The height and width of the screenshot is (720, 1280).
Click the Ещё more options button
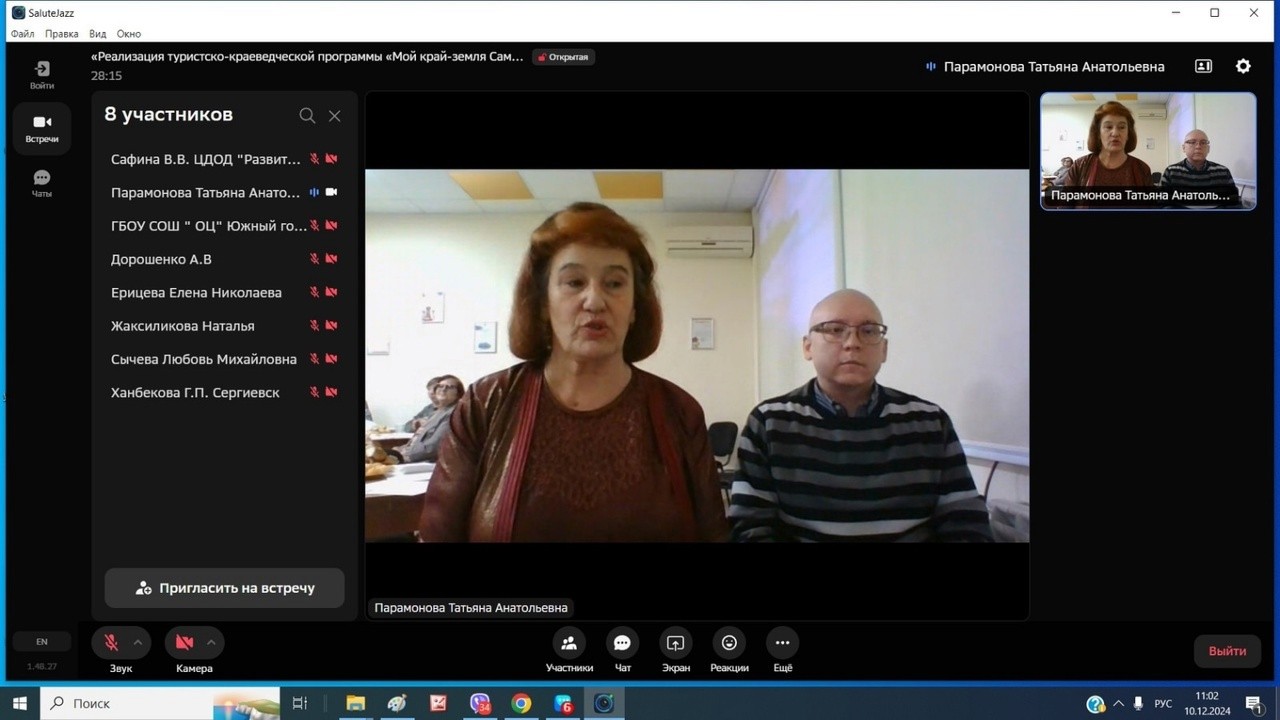782,643
